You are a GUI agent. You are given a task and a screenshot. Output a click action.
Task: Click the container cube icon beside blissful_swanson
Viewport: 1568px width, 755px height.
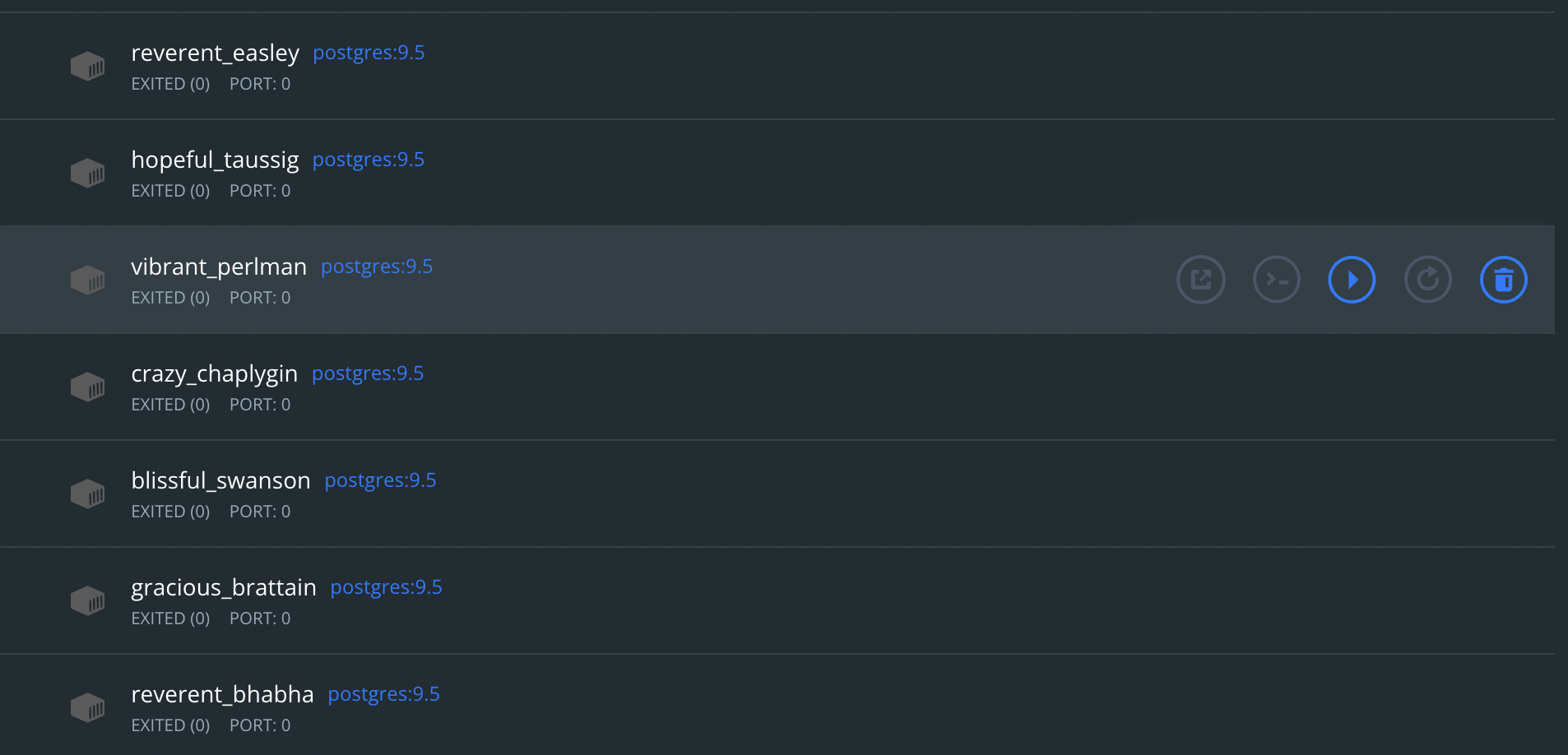pyautogui.click(x=88, y=493)
